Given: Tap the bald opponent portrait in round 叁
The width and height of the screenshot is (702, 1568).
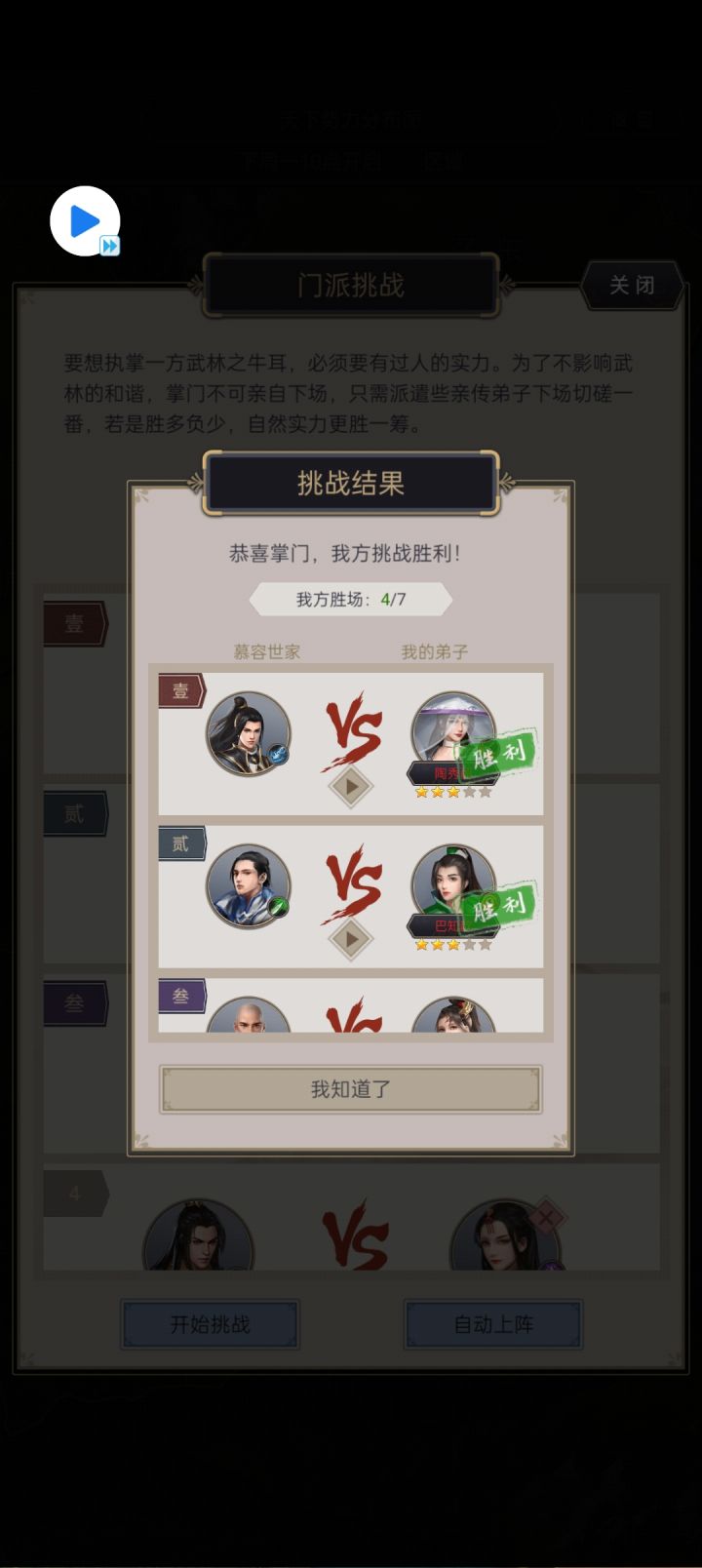Looking at the screenshot, I should pos(248,1014).
